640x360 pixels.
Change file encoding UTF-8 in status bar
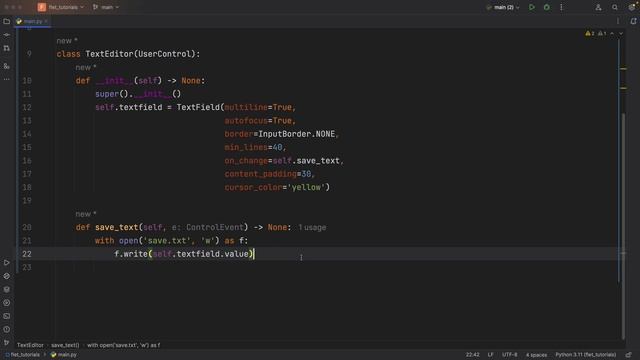coord(509,355)
